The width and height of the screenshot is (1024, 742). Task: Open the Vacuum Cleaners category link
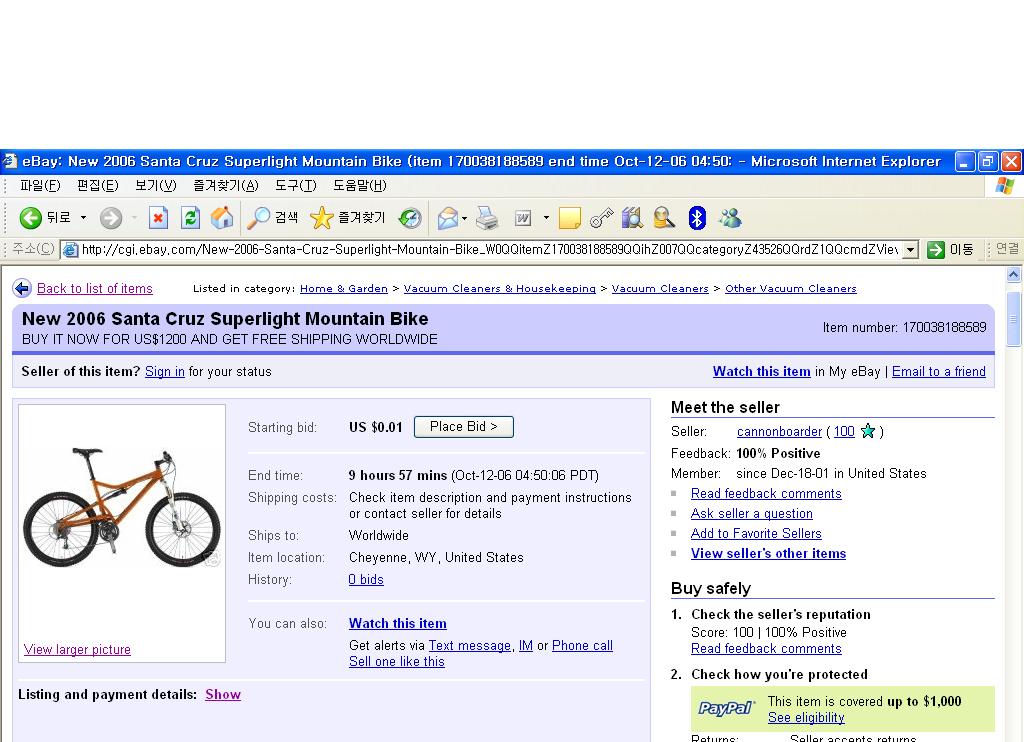click(660, 289)
